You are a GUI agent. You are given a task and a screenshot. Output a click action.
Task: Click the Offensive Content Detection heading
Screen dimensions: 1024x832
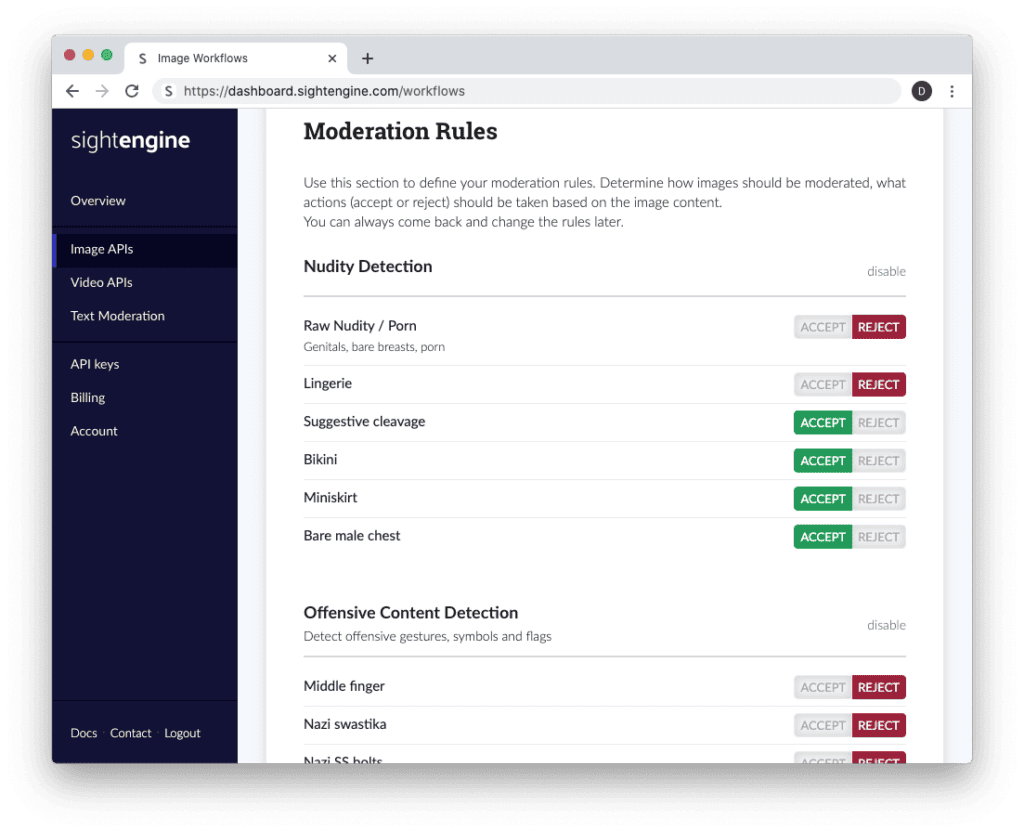pyautogui.click(x=411, y=613)
